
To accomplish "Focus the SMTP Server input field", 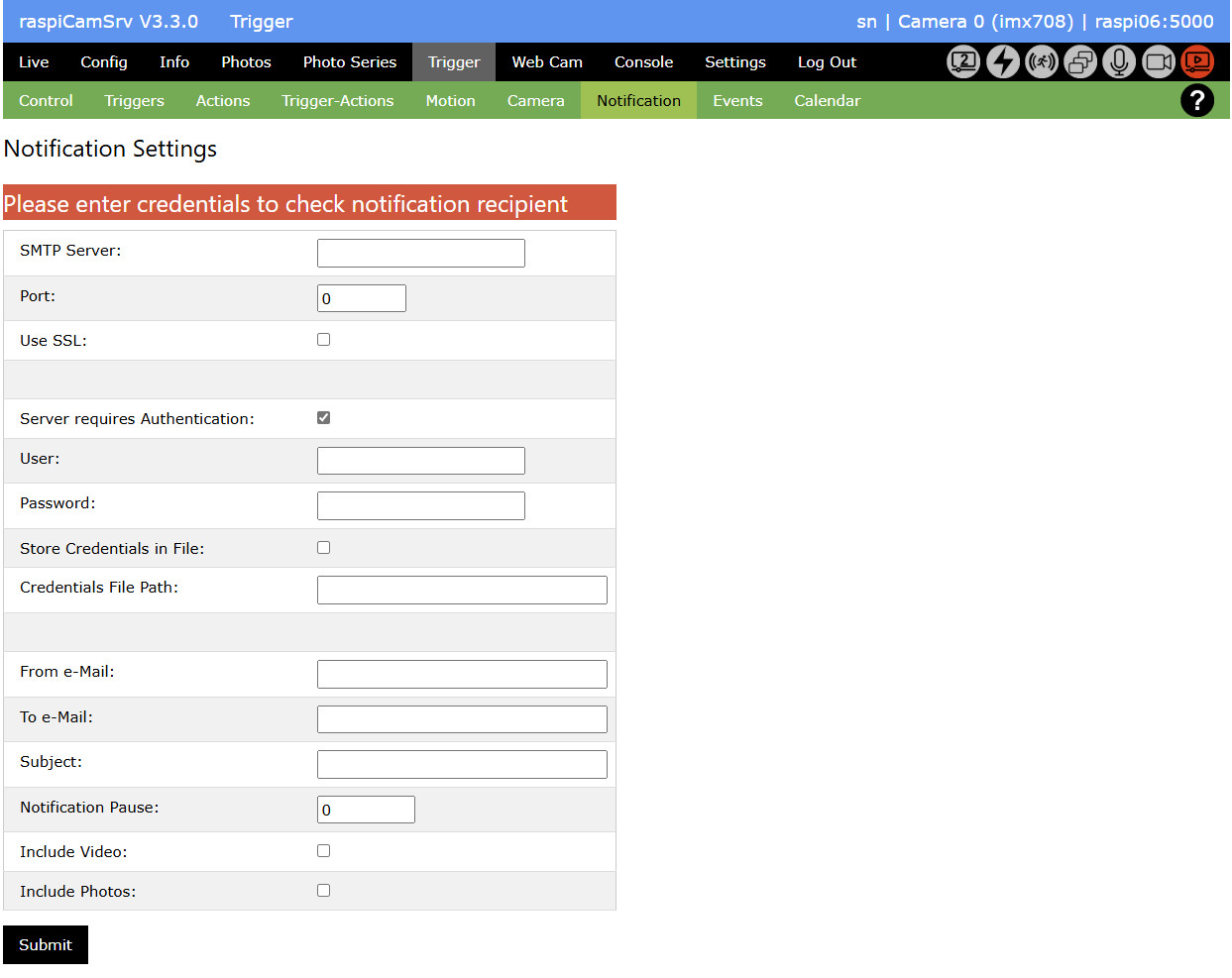I will 420,254.
